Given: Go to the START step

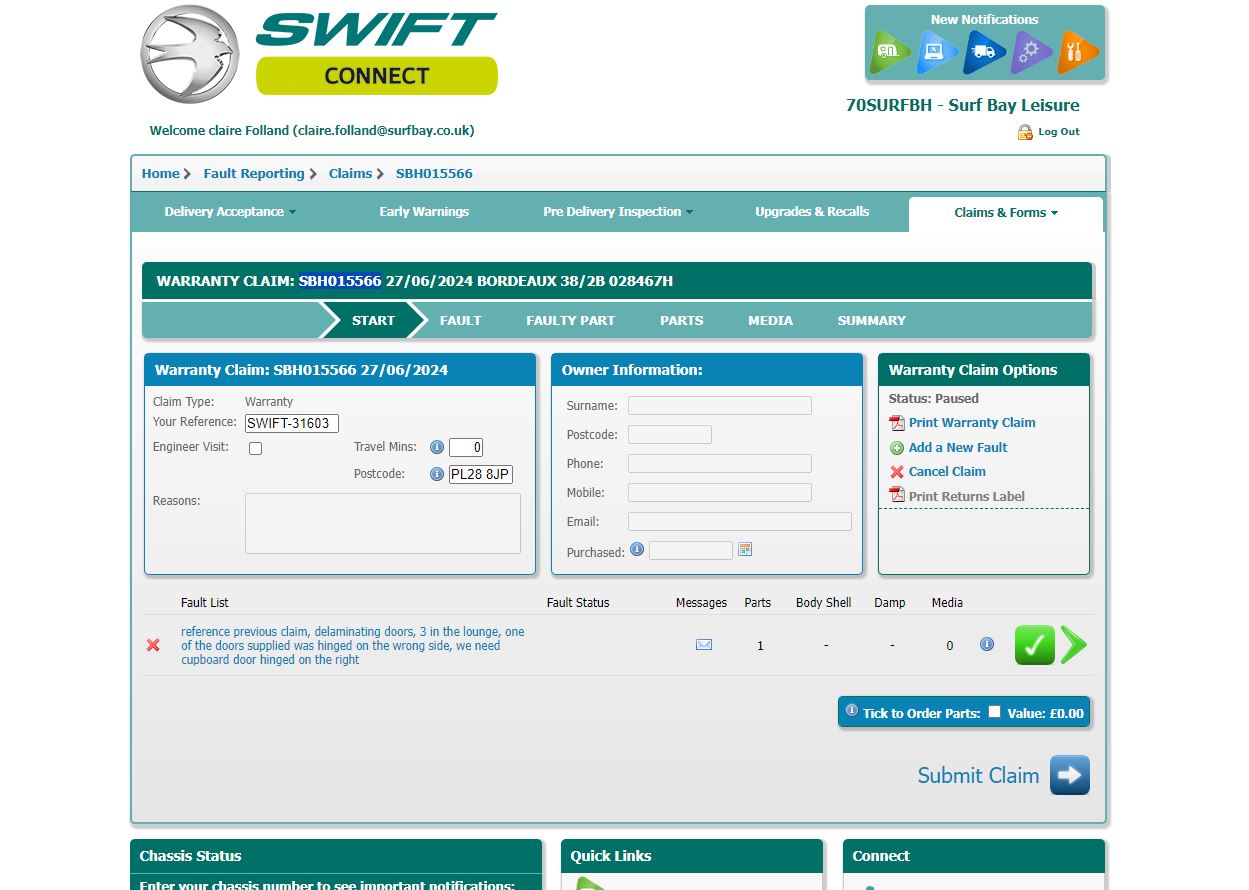Looking at the screenshot, I should point(373,320).
